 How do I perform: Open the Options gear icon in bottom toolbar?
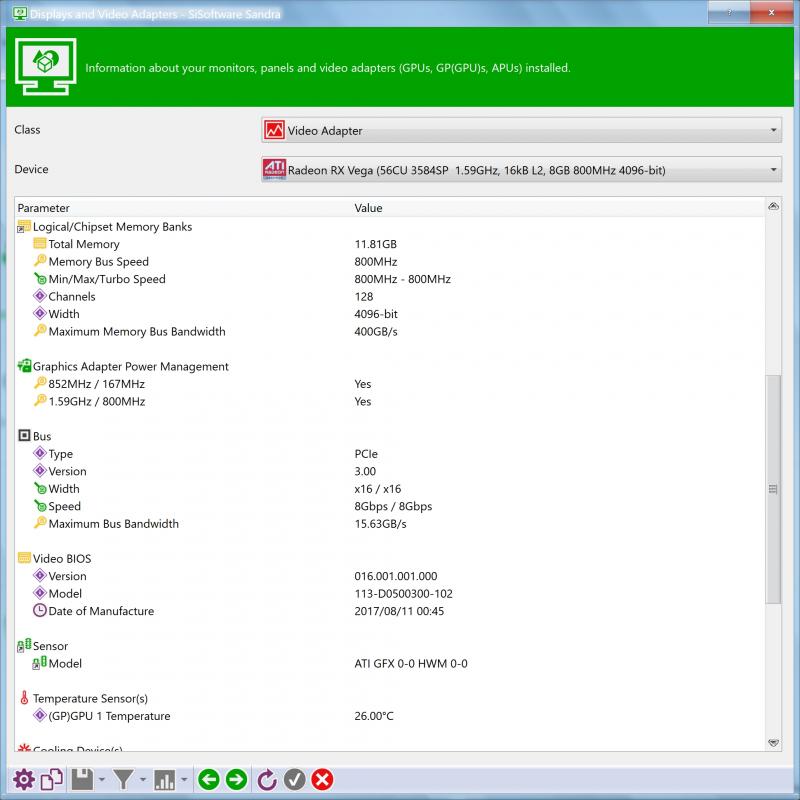click(24, 780)
